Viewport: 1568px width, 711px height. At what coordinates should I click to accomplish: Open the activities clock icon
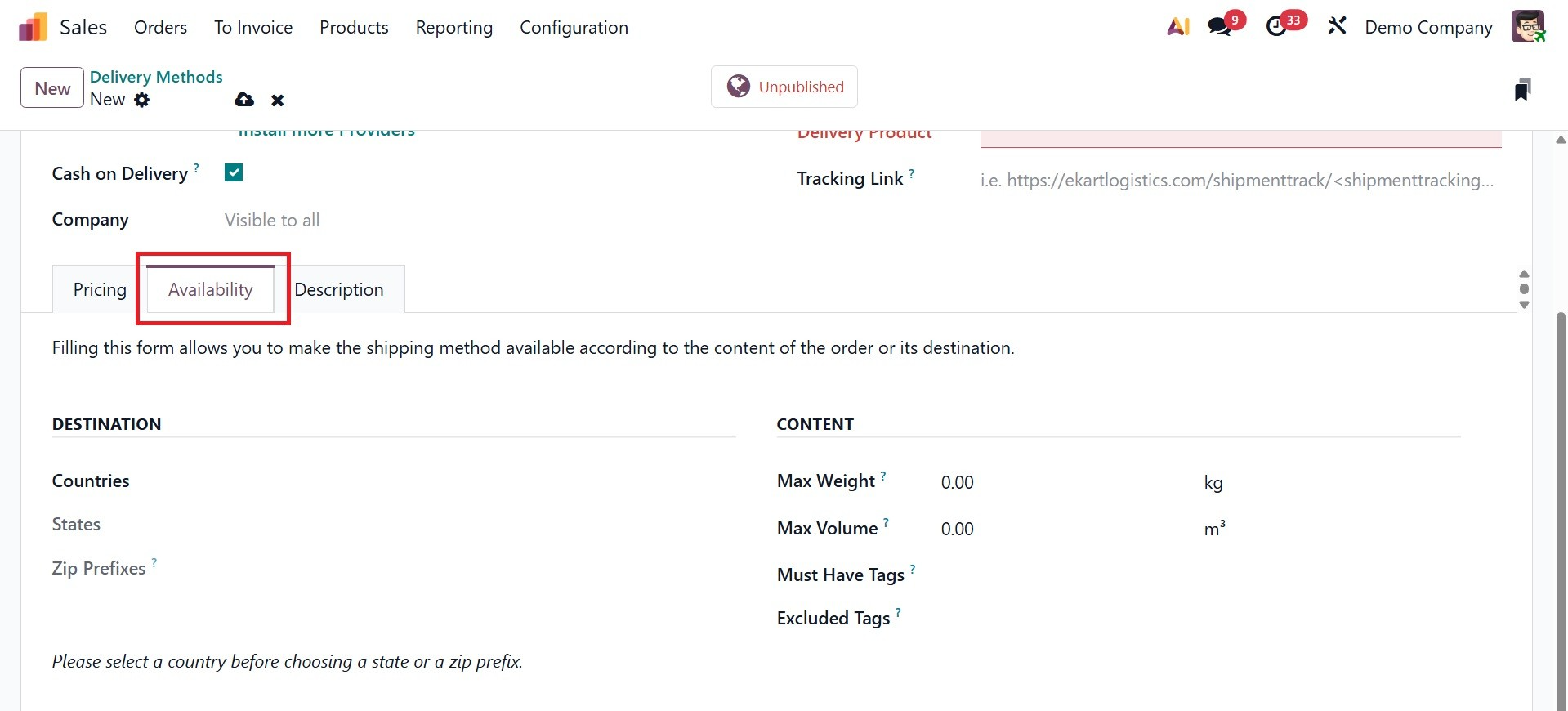1276,27
